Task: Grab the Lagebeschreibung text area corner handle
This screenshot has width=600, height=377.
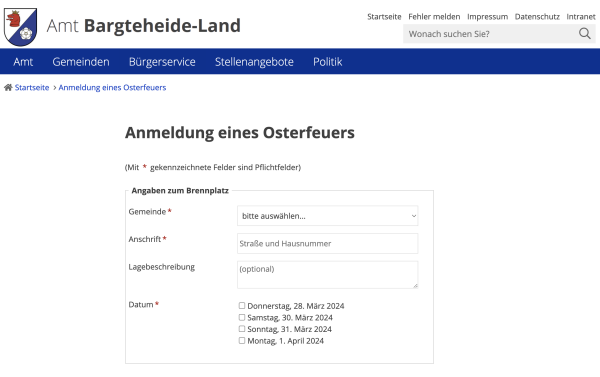Action: [x=415, y=286]
